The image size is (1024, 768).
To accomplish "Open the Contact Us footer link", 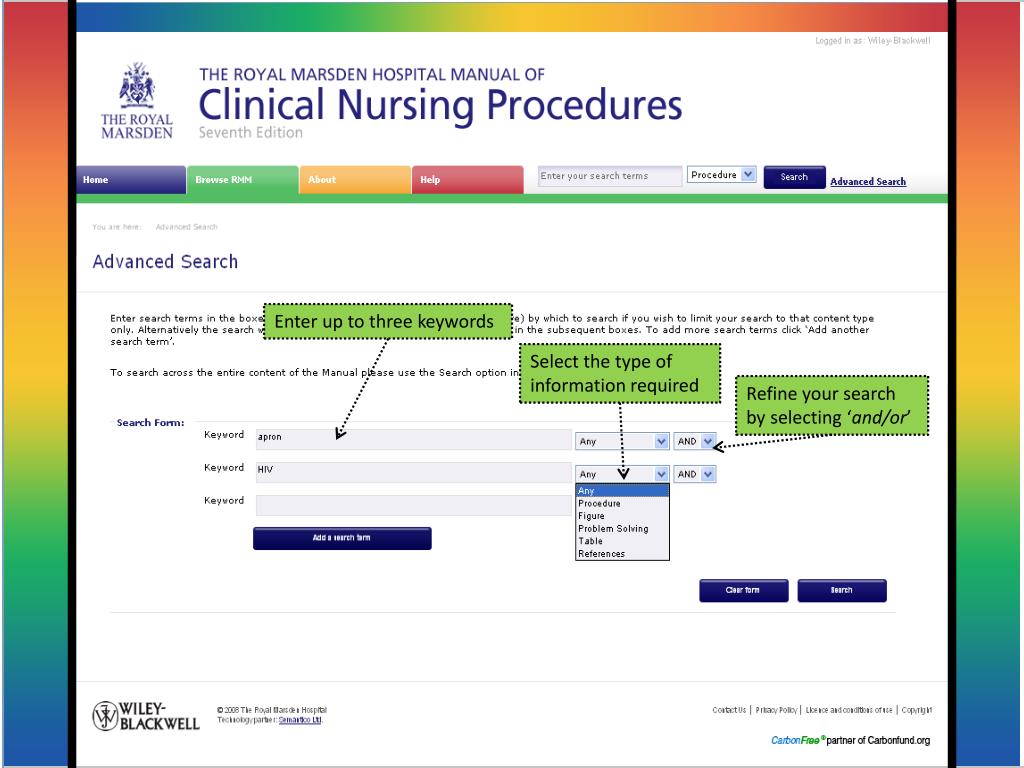I will click(x=729, y=710).
